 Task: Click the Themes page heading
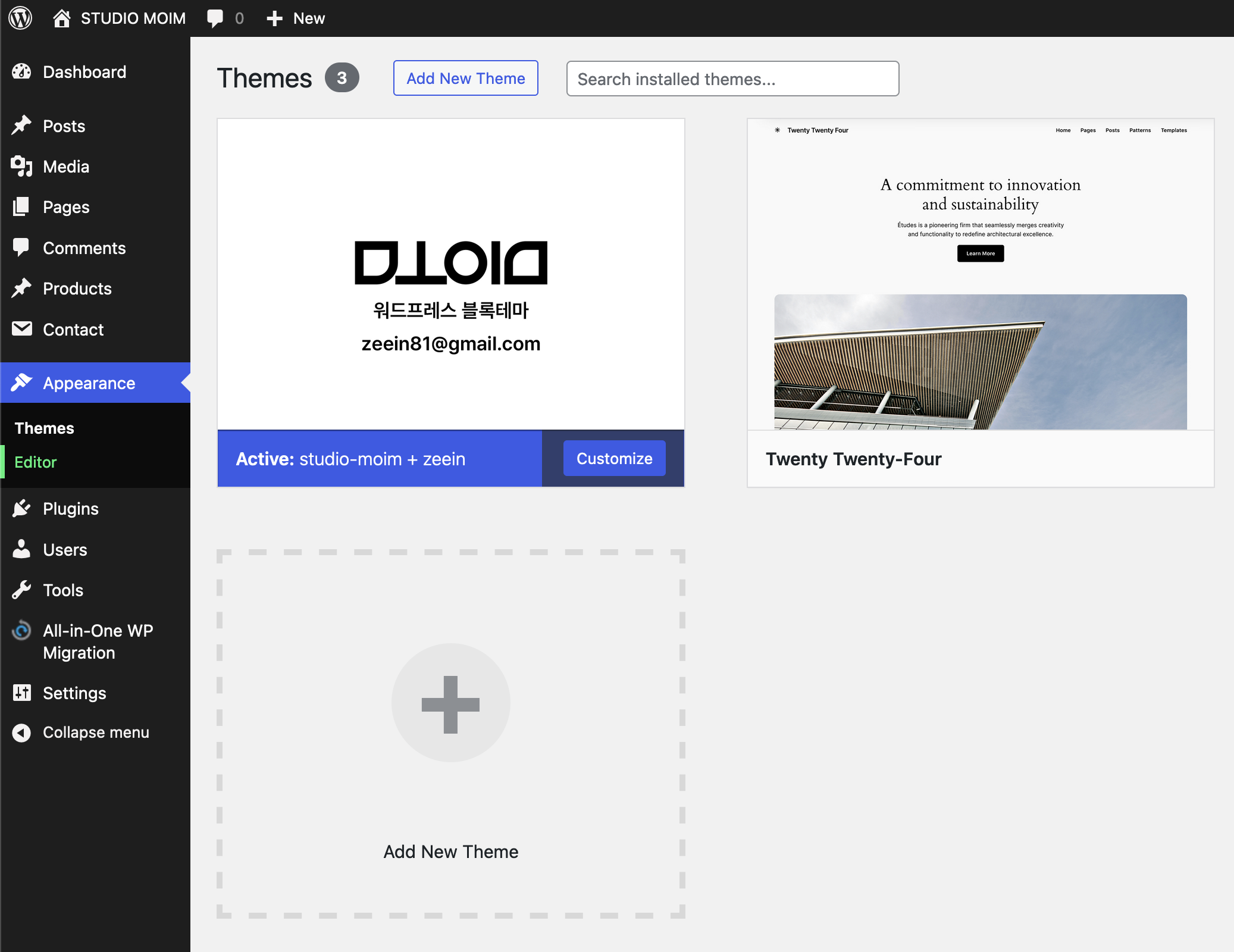click(264, 78)
